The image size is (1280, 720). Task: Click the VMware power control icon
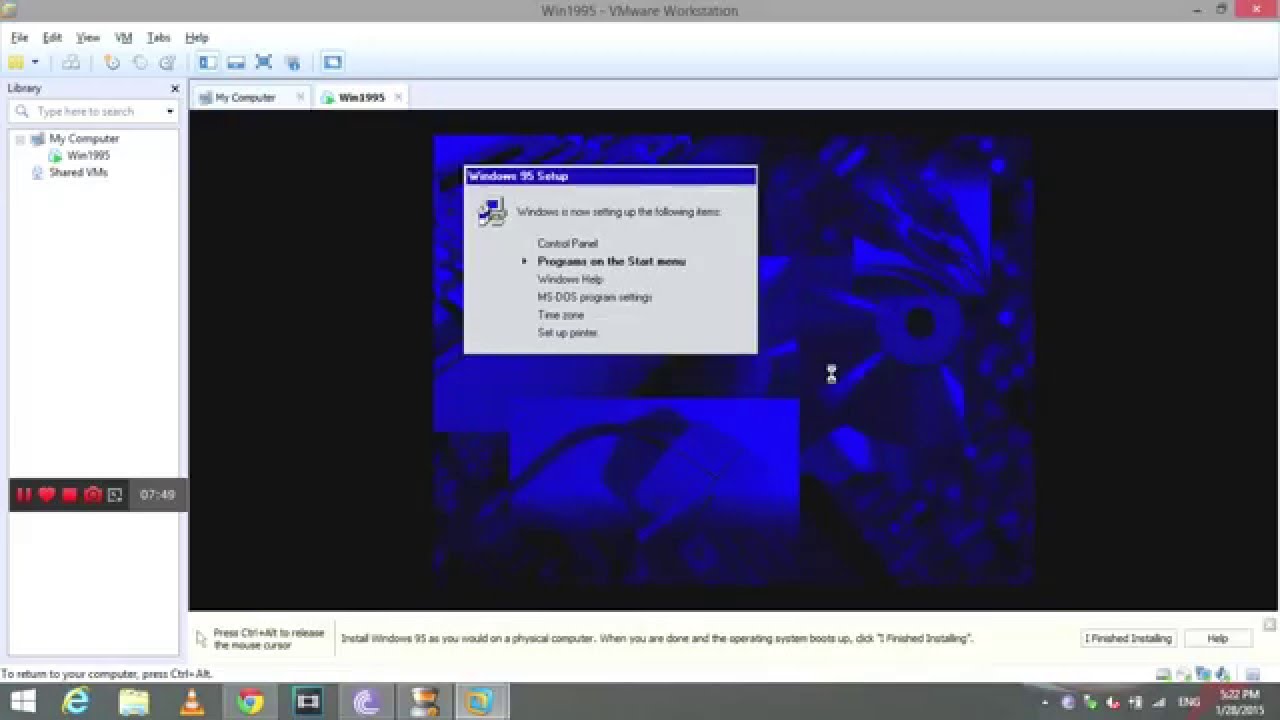click(x=16, y=62)
